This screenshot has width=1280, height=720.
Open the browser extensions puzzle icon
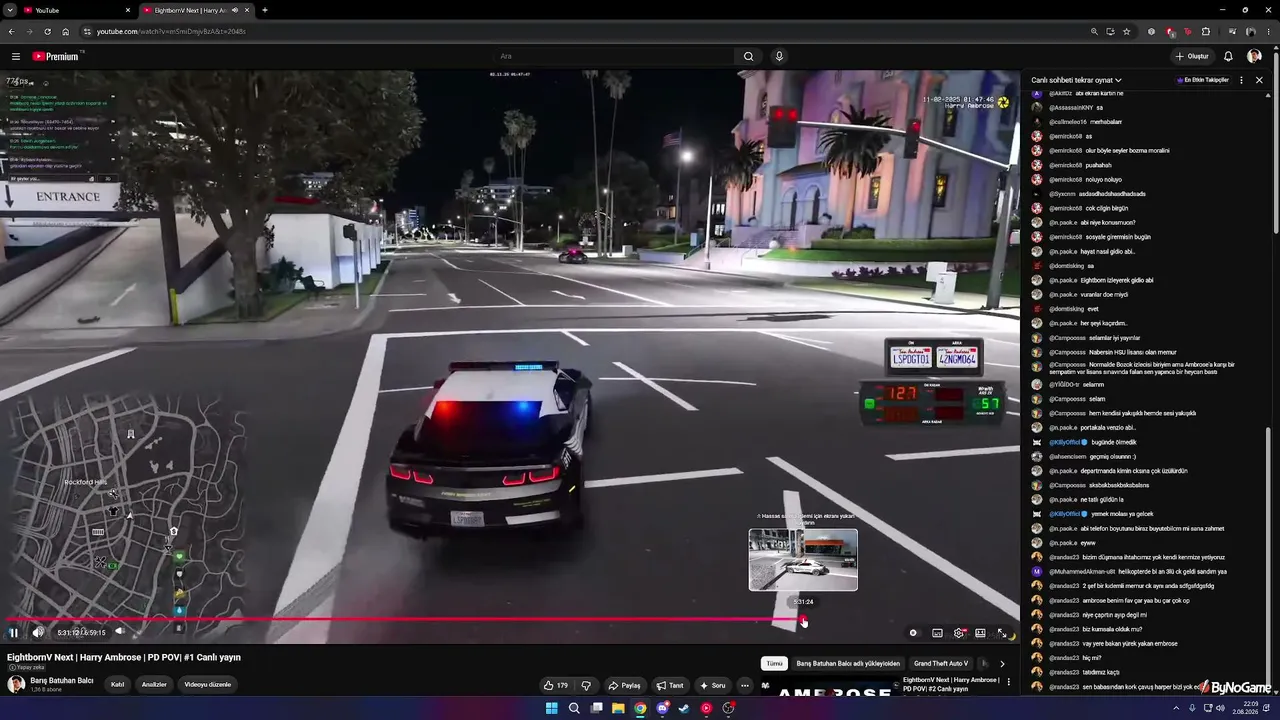(1206, 31)
